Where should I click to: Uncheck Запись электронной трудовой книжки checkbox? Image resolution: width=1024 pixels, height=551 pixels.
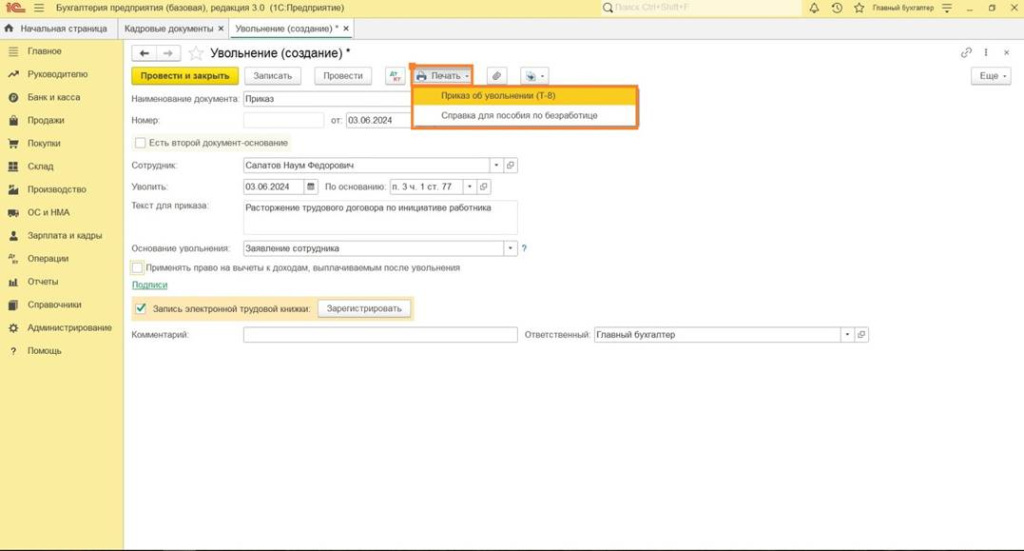click(x=141, y=308)
